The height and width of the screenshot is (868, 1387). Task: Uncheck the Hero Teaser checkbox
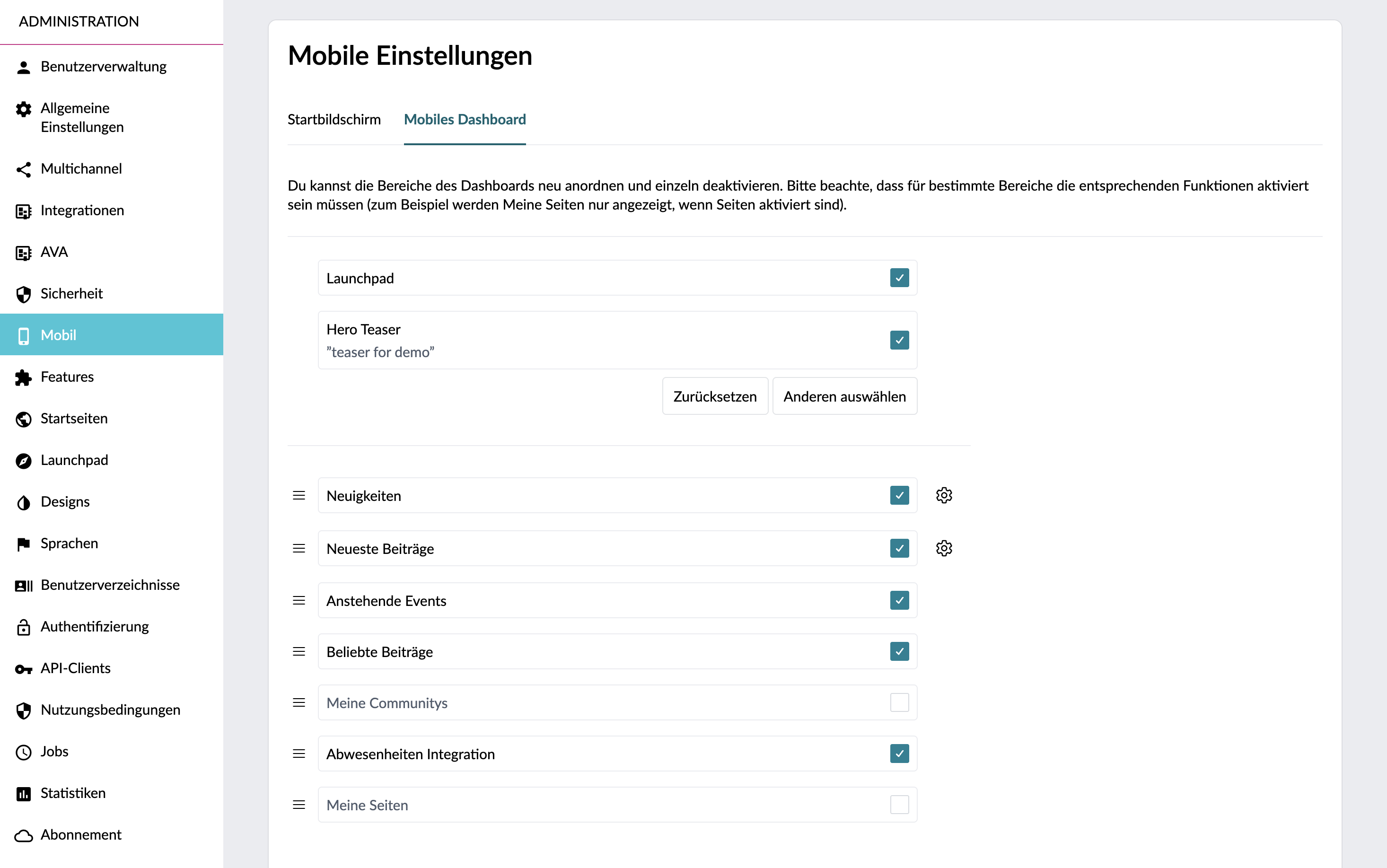(x=899, y=340)
